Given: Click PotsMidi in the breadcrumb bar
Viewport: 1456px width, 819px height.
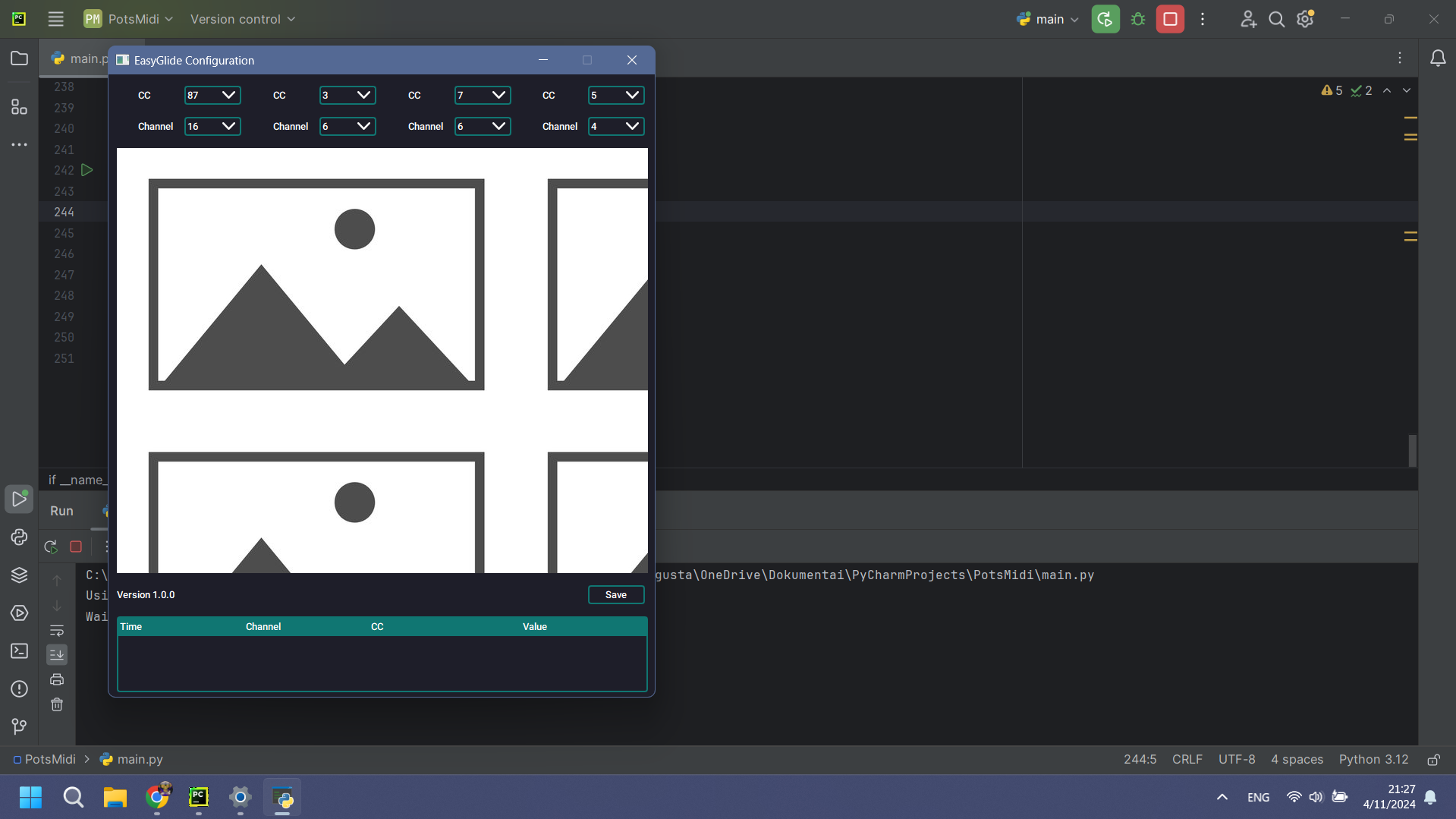Looking at the screenshot, I should tap(50, 758).
